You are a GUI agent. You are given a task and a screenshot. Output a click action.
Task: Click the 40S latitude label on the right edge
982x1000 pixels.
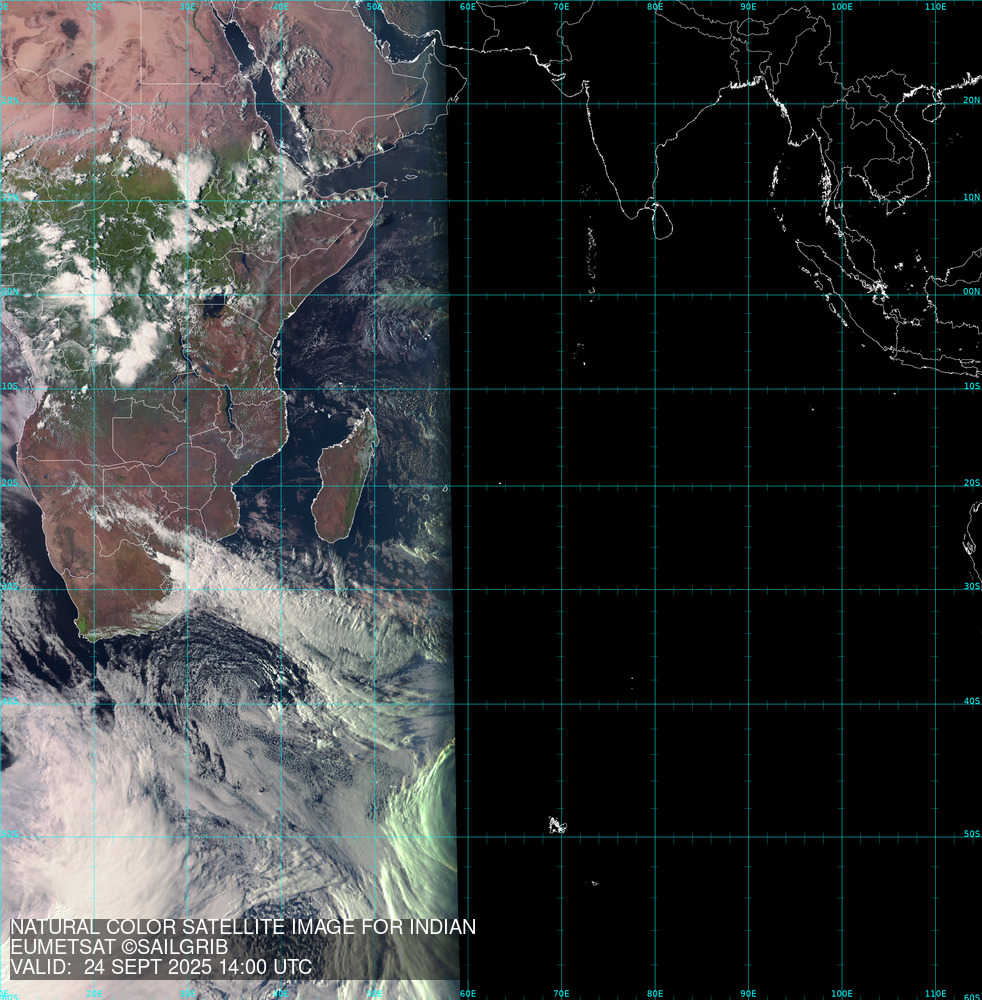click(971, 701)
